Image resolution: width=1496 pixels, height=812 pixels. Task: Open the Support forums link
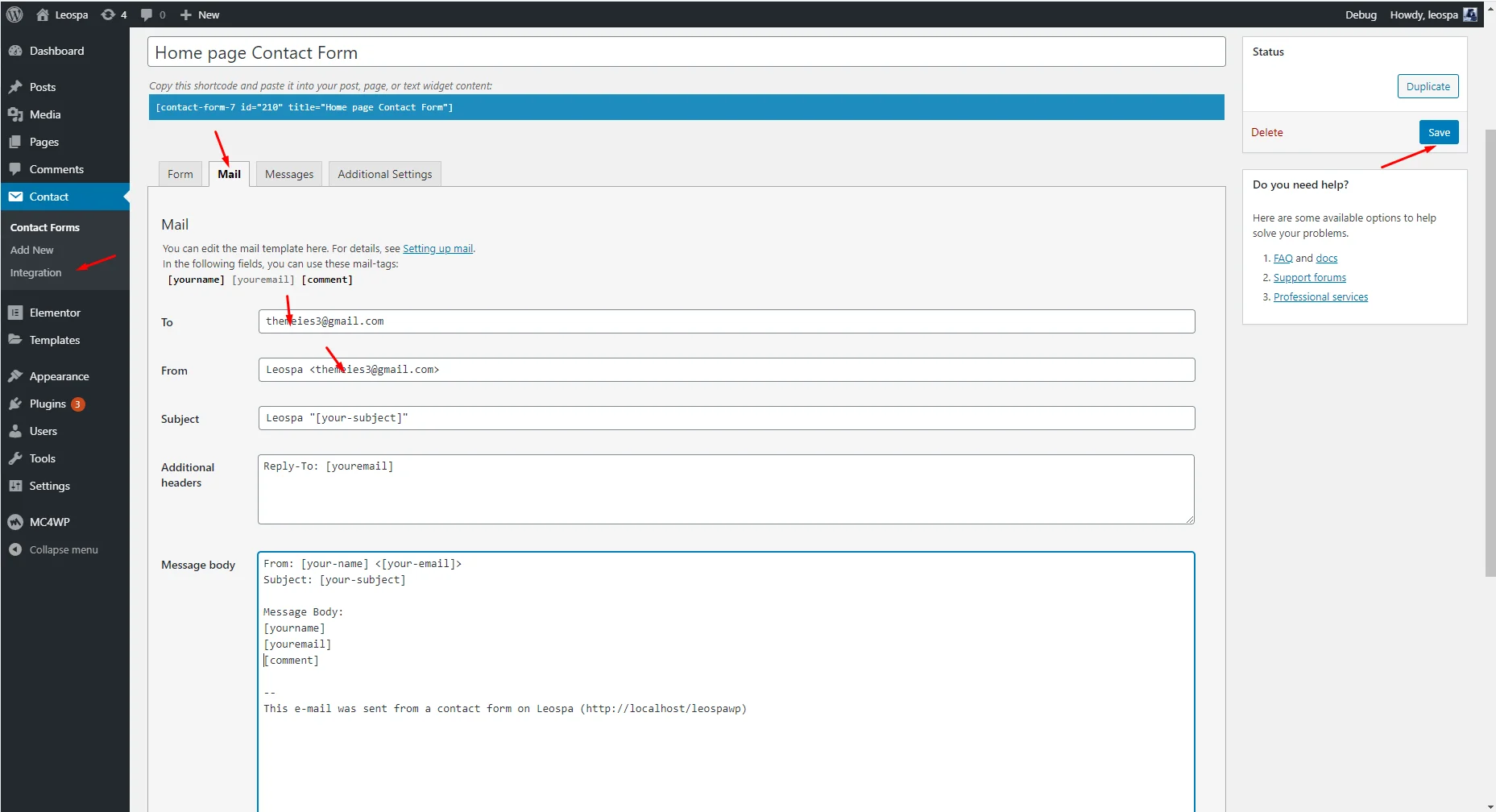coord(1309,278)
